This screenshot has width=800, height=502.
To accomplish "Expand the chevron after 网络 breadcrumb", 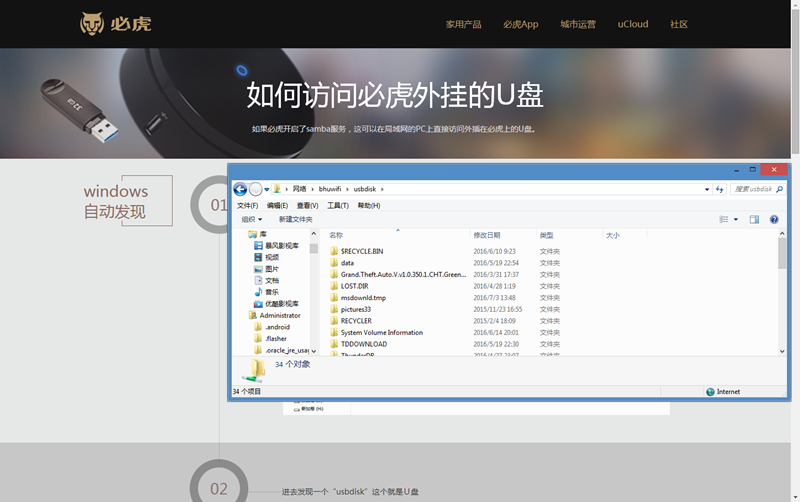I will tap(313, 189).
